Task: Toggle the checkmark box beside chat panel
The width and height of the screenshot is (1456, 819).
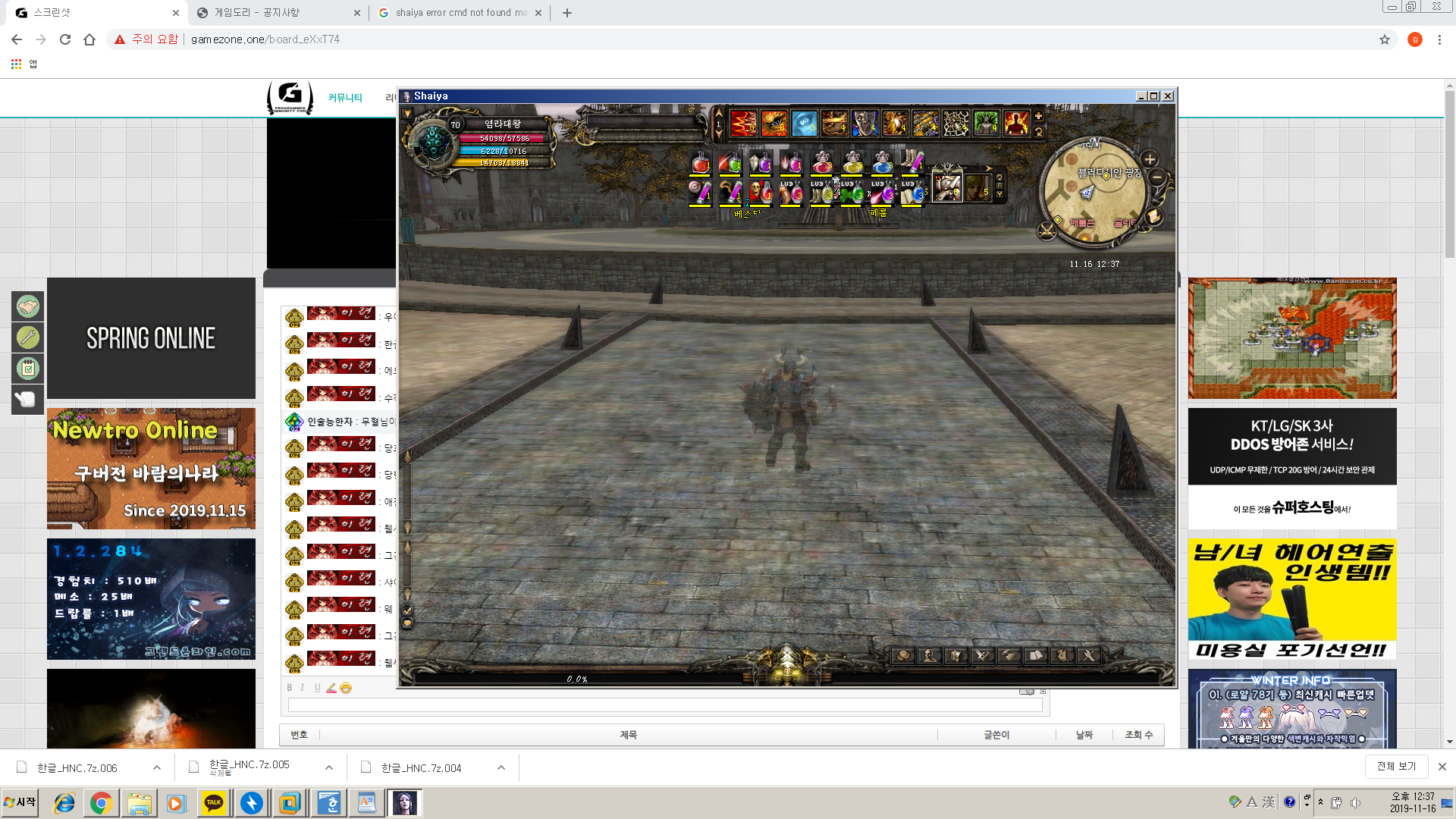Action: [x=407, y=610]
